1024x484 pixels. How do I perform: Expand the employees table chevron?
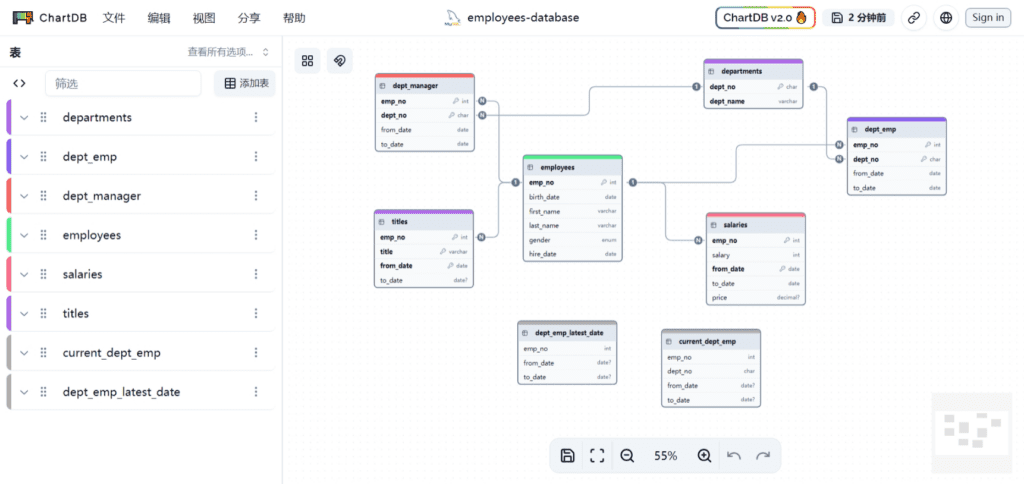click(x=24, y=235)
